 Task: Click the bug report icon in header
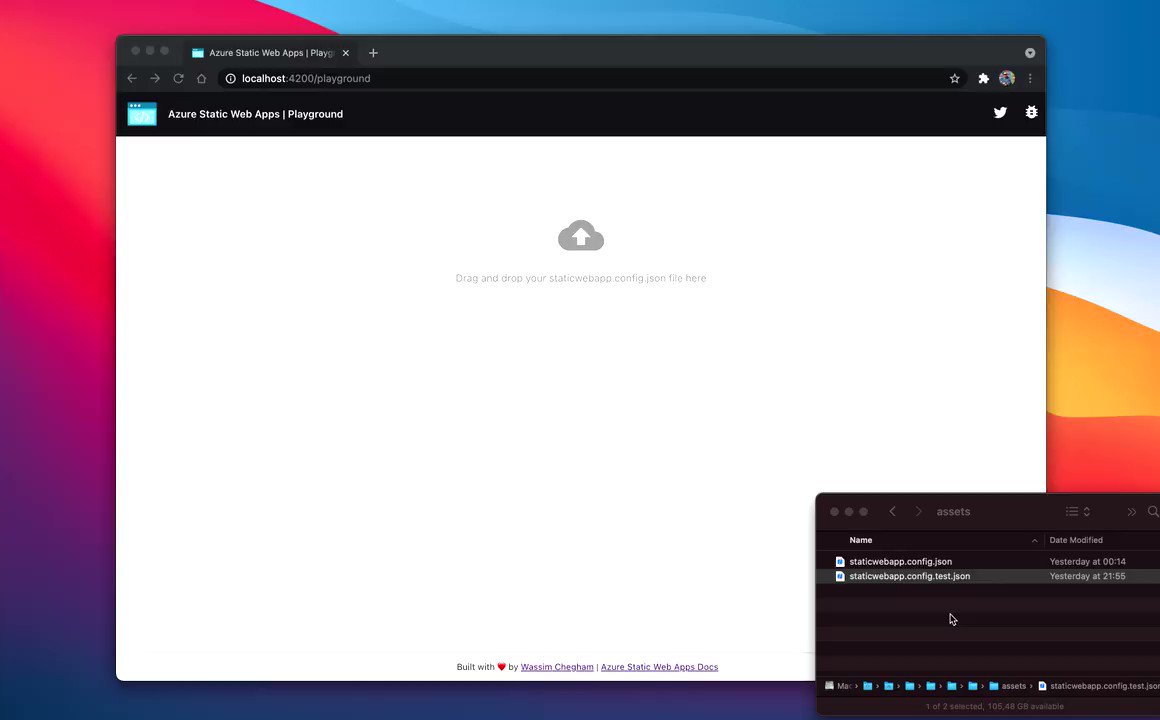tap(1031, 112)
